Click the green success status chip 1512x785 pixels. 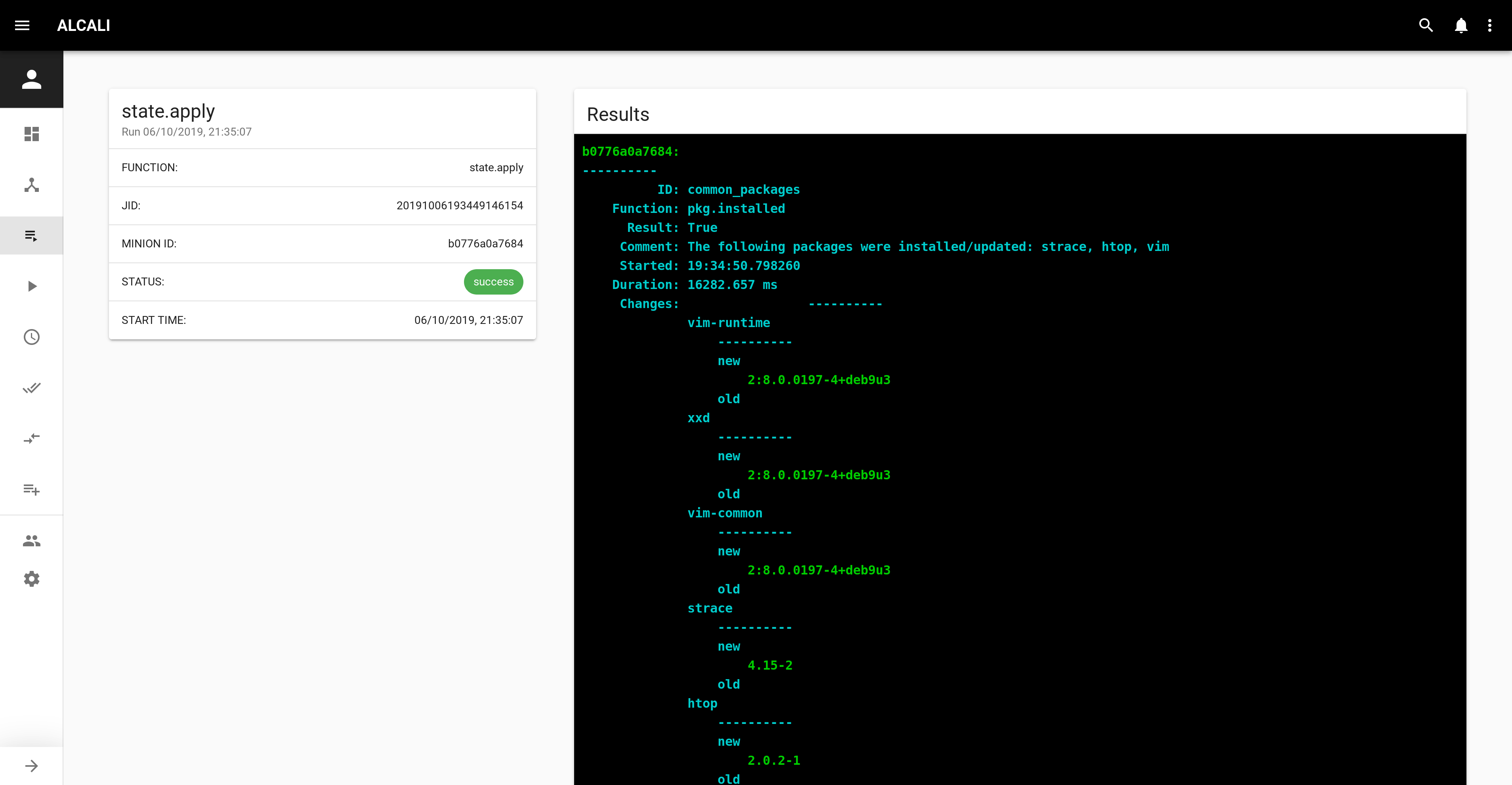click(493, 282)
